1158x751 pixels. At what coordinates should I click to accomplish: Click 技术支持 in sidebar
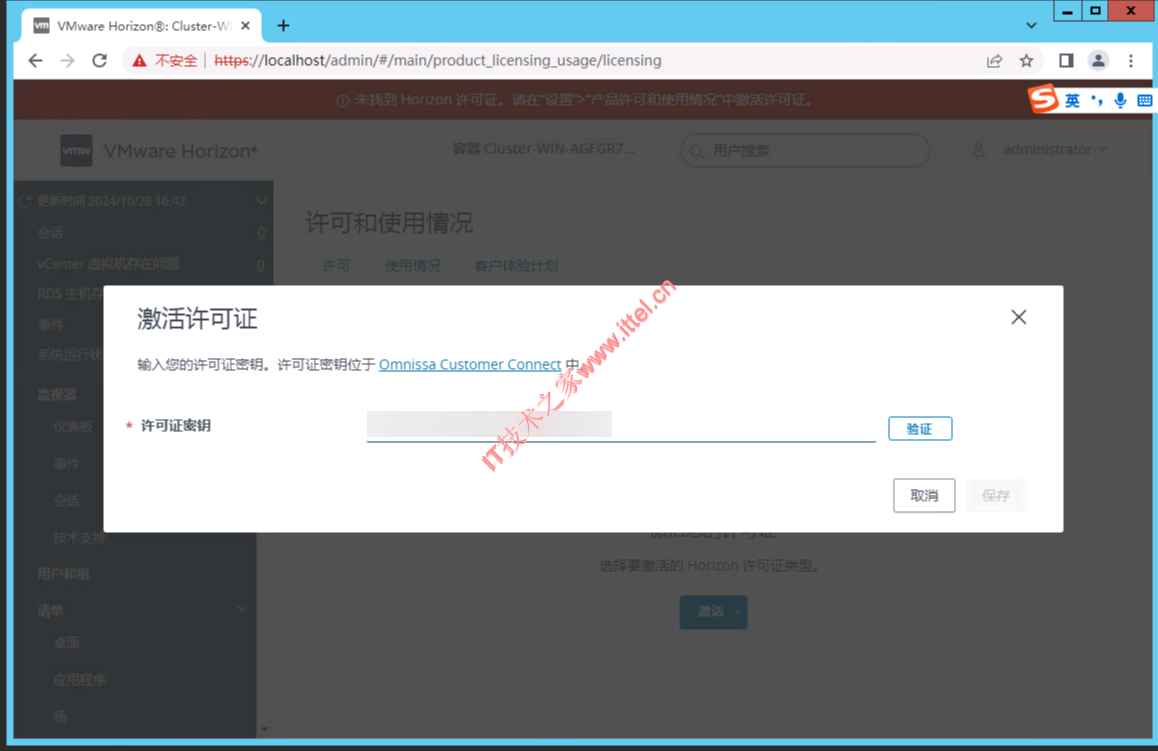(79, 538)
